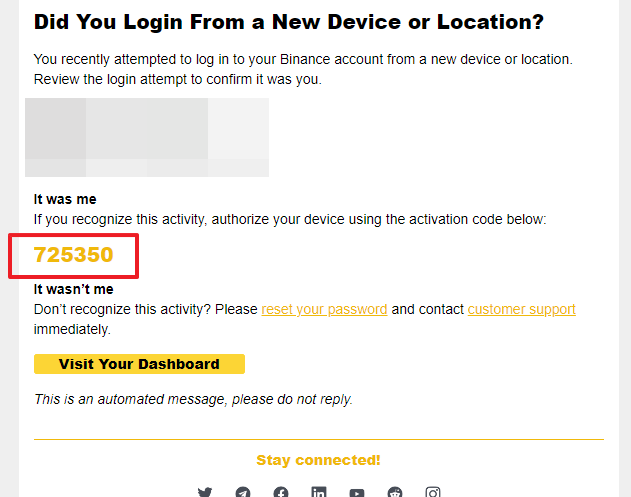Screen dimensions: 631x497
Task: Open the YouTube social icon
Action: tap(357, 492)
